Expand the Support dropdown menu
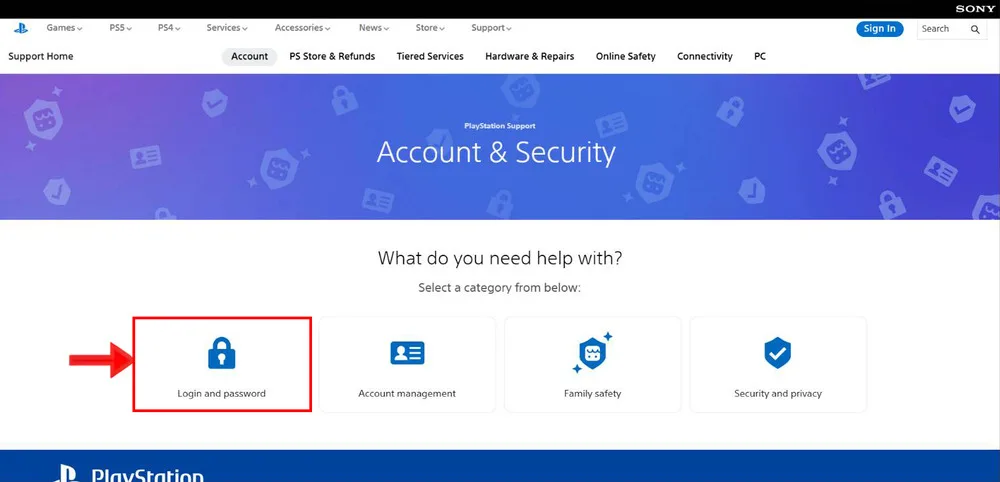This screenshot has height=482, width=1000. pyautogui.click(x=491, y=28)
